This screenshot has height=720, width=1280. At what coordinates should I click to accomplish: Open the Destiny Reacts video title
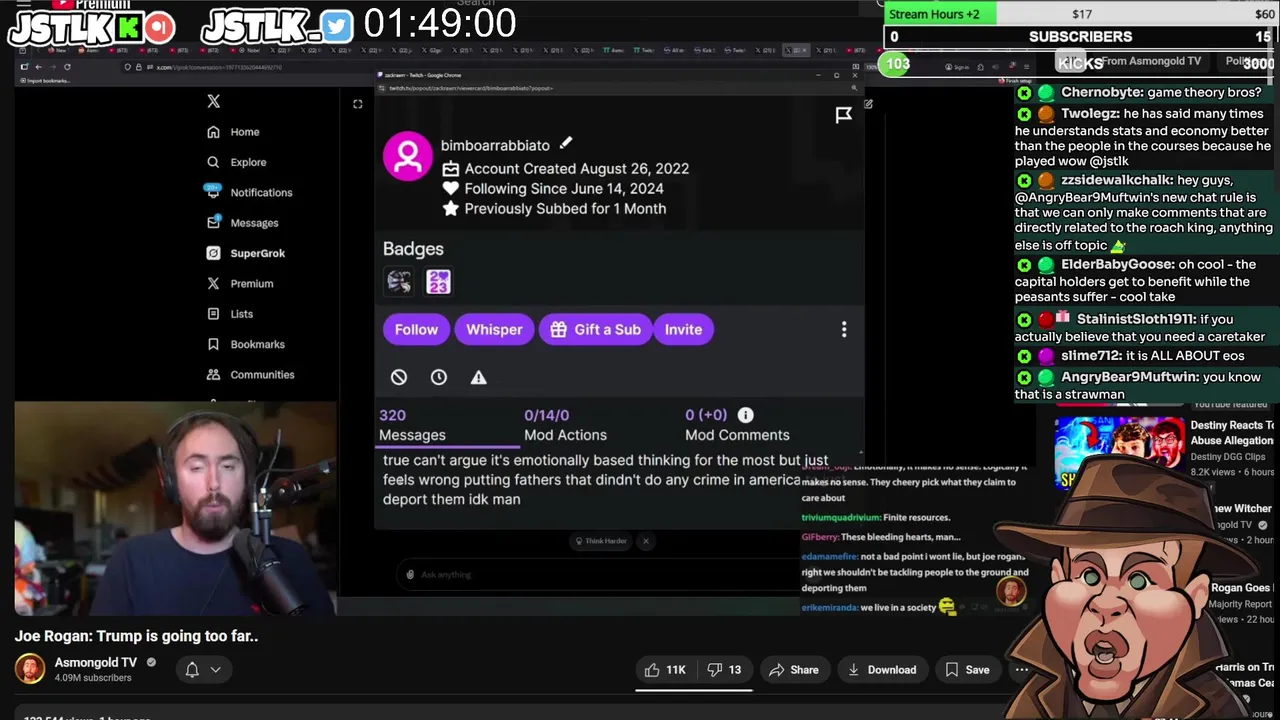[x=1232, y=432]
